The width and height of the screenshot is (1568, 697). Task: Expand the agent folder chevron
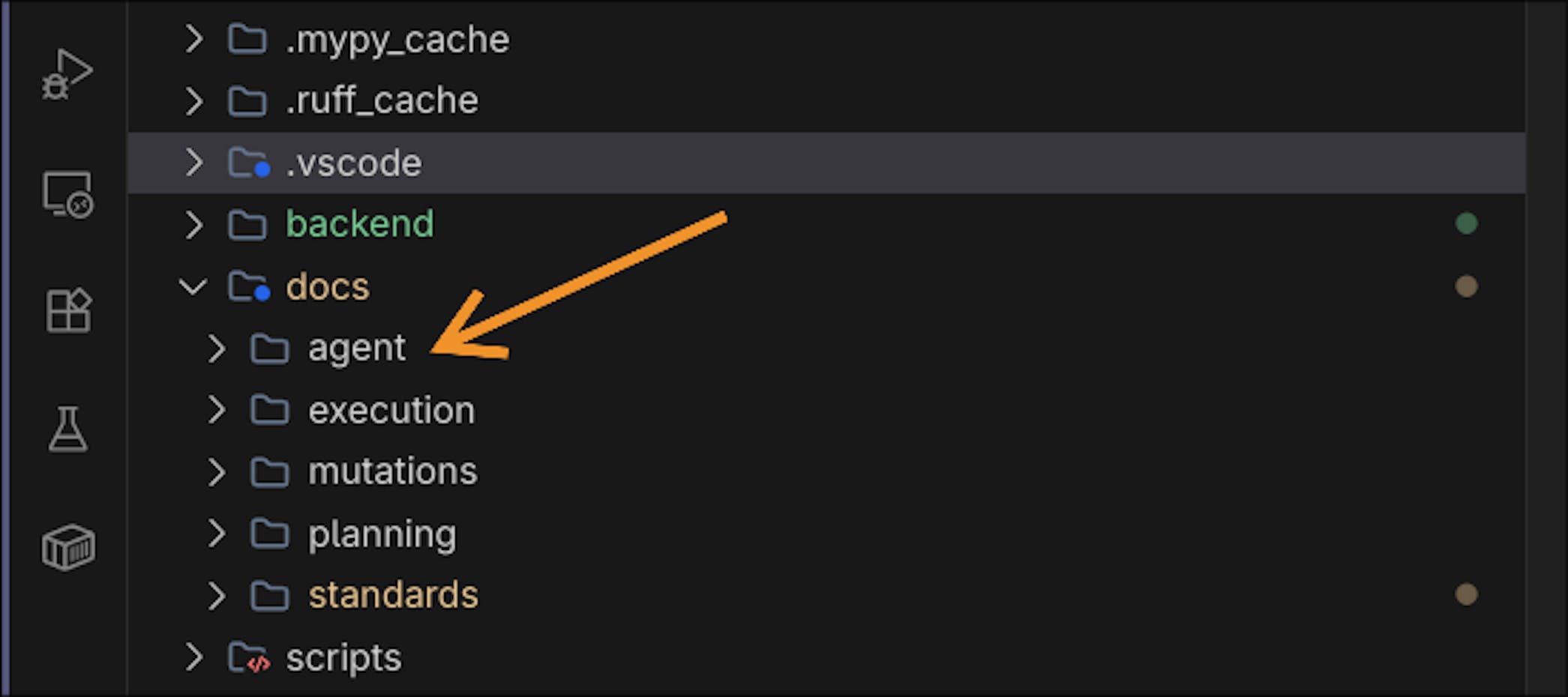click(216, 348)
